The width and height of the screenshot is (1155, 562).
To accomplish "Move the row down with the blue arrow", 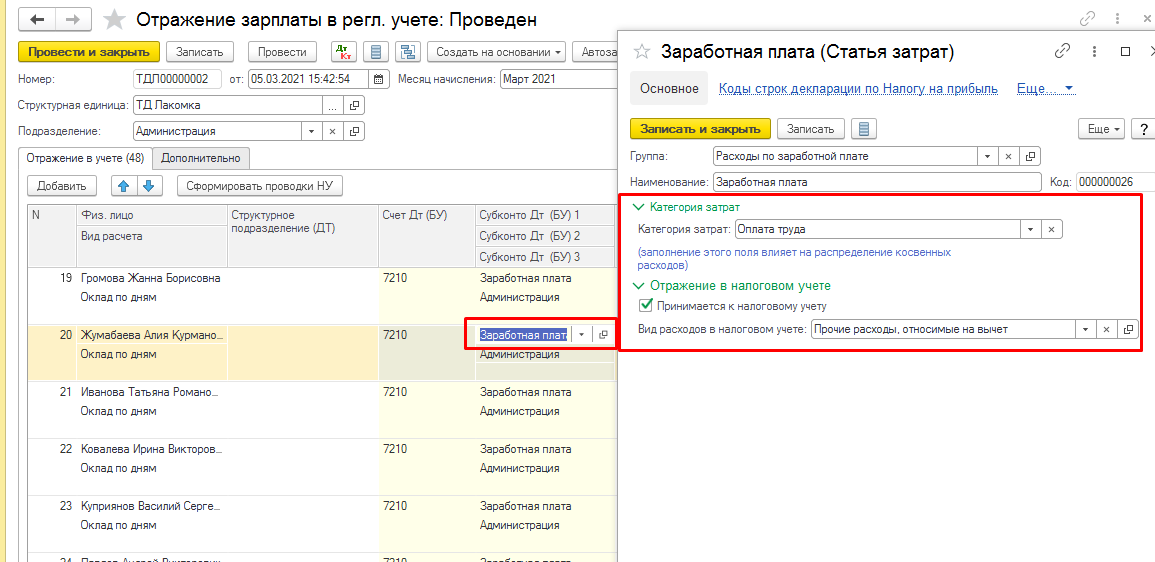I will [148, 186].
